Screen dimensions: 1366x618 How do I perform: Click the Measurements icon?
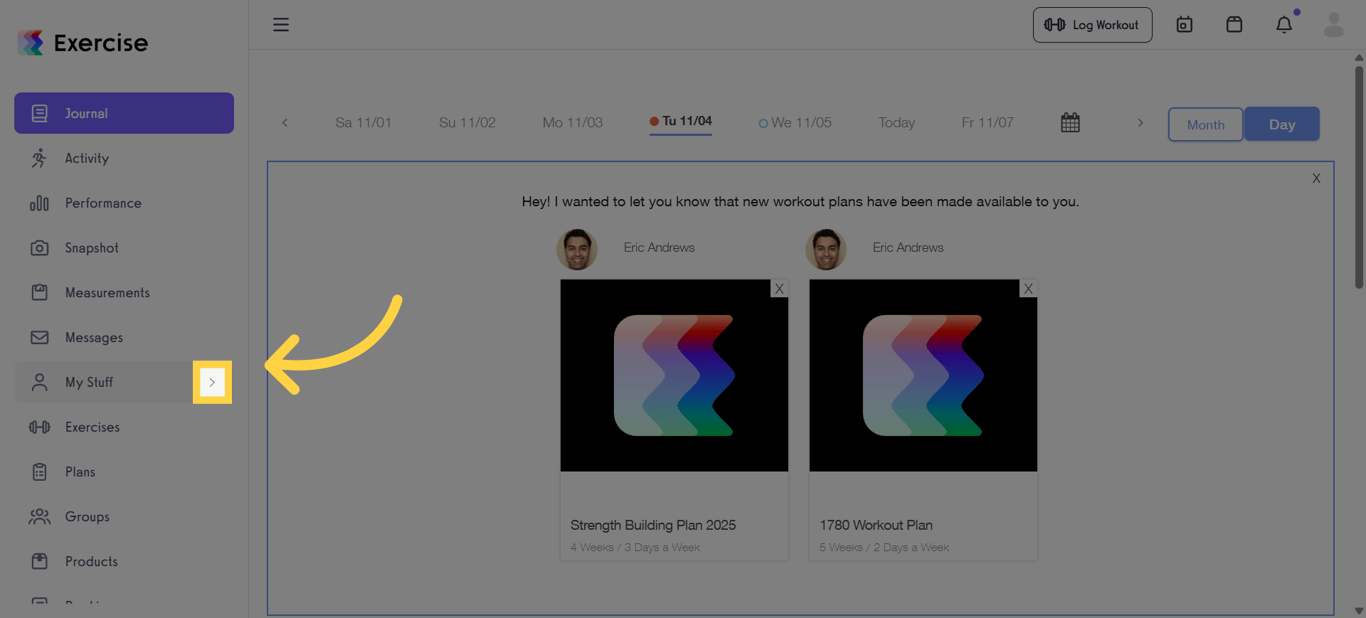[39, 293]
